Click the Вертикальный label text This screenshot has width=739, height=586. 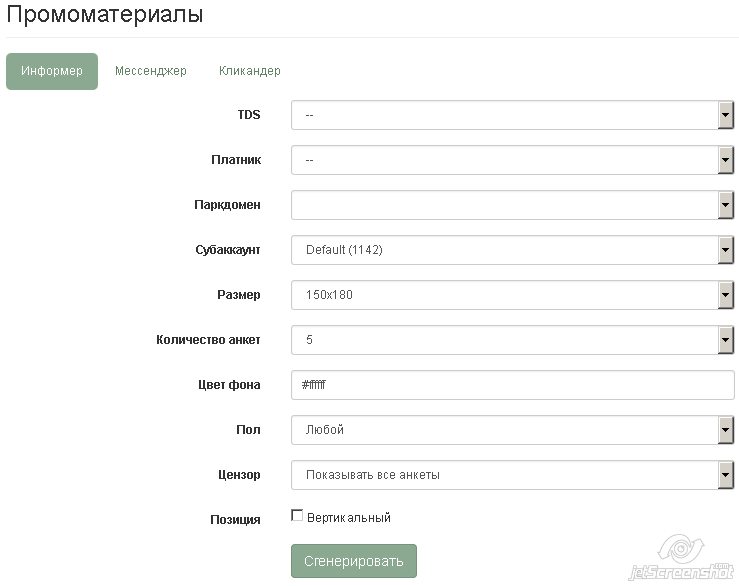point(348,518)
